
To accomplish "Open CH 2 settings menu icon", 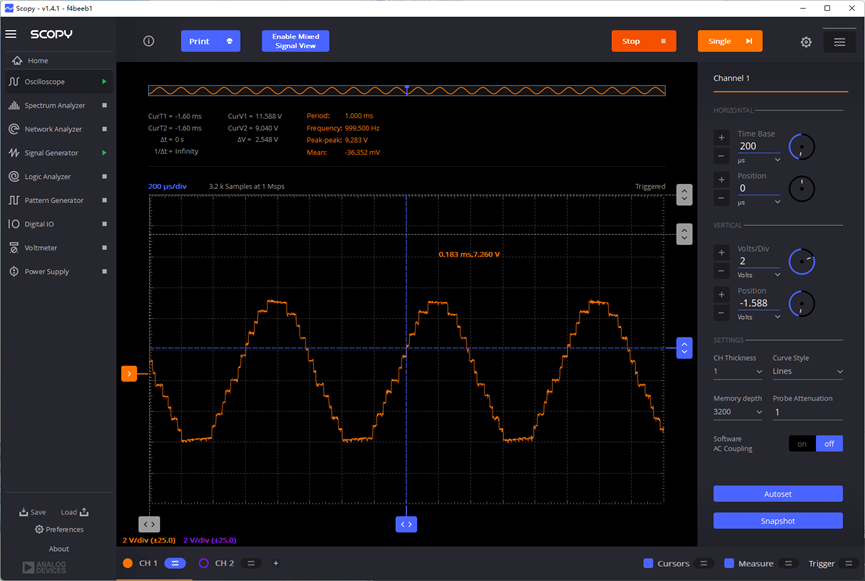I will click(x=251, y=563).
